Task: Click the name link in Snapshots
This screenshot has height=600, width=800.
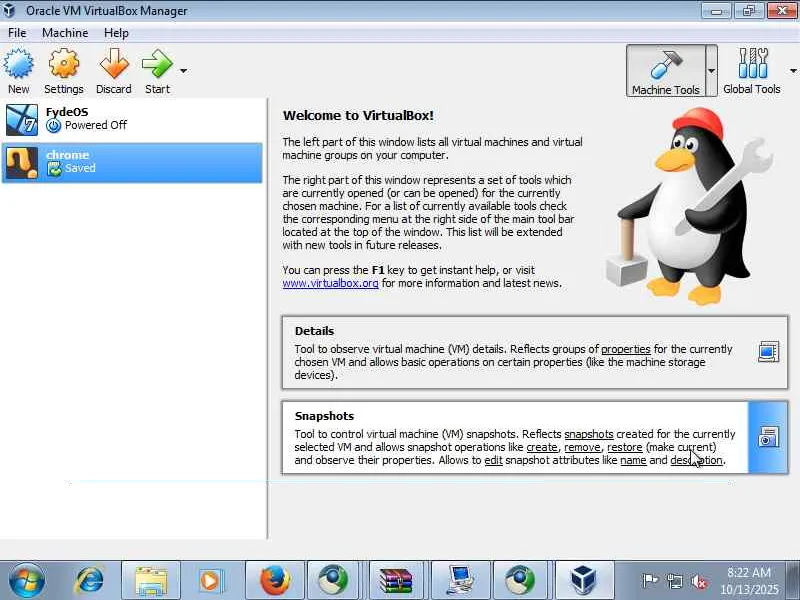Action: [x=633, y=460]
